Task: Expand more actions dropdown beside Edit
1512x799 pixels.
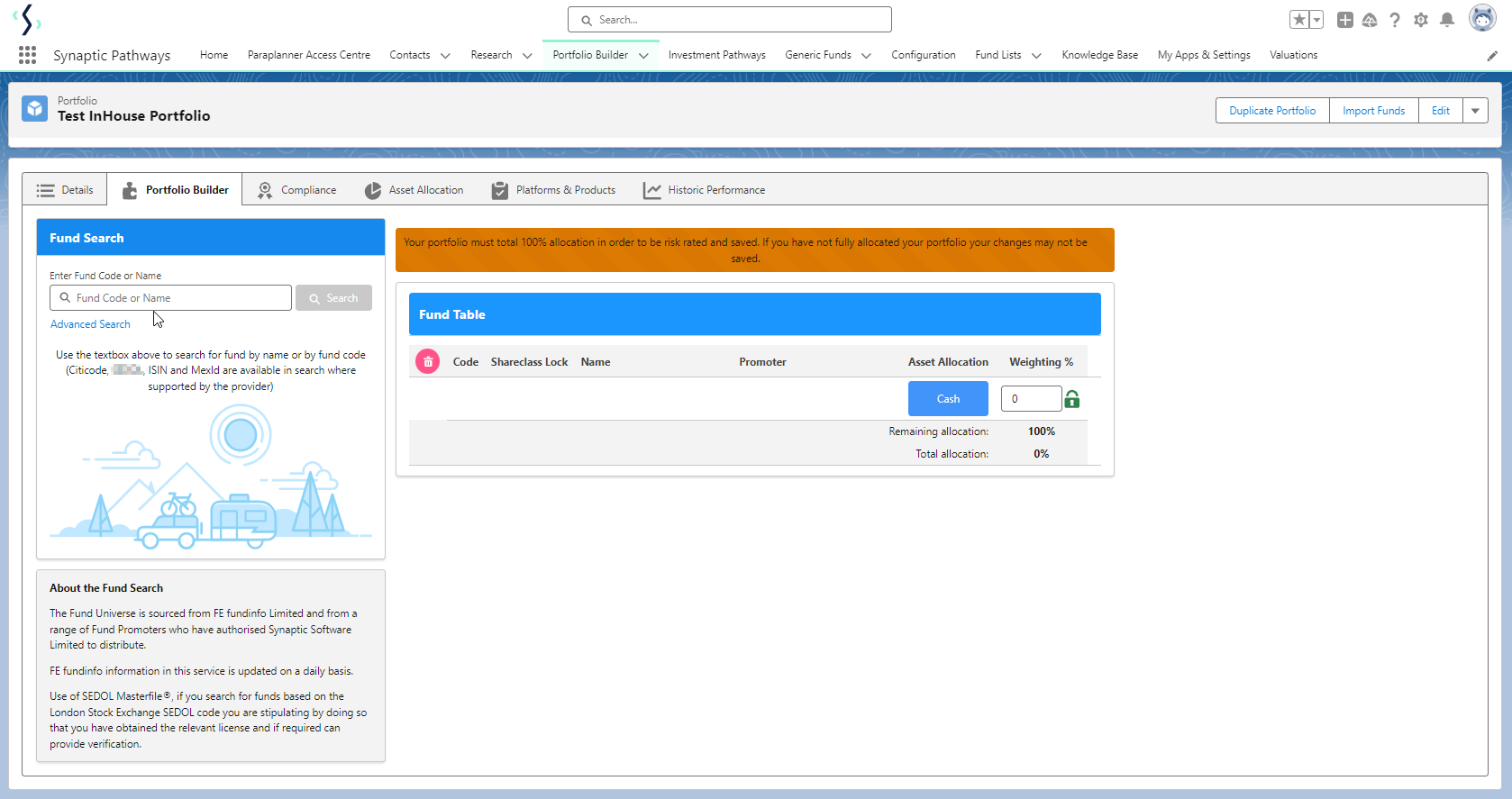Action: pyautogui.click(x=1475, y=111)
